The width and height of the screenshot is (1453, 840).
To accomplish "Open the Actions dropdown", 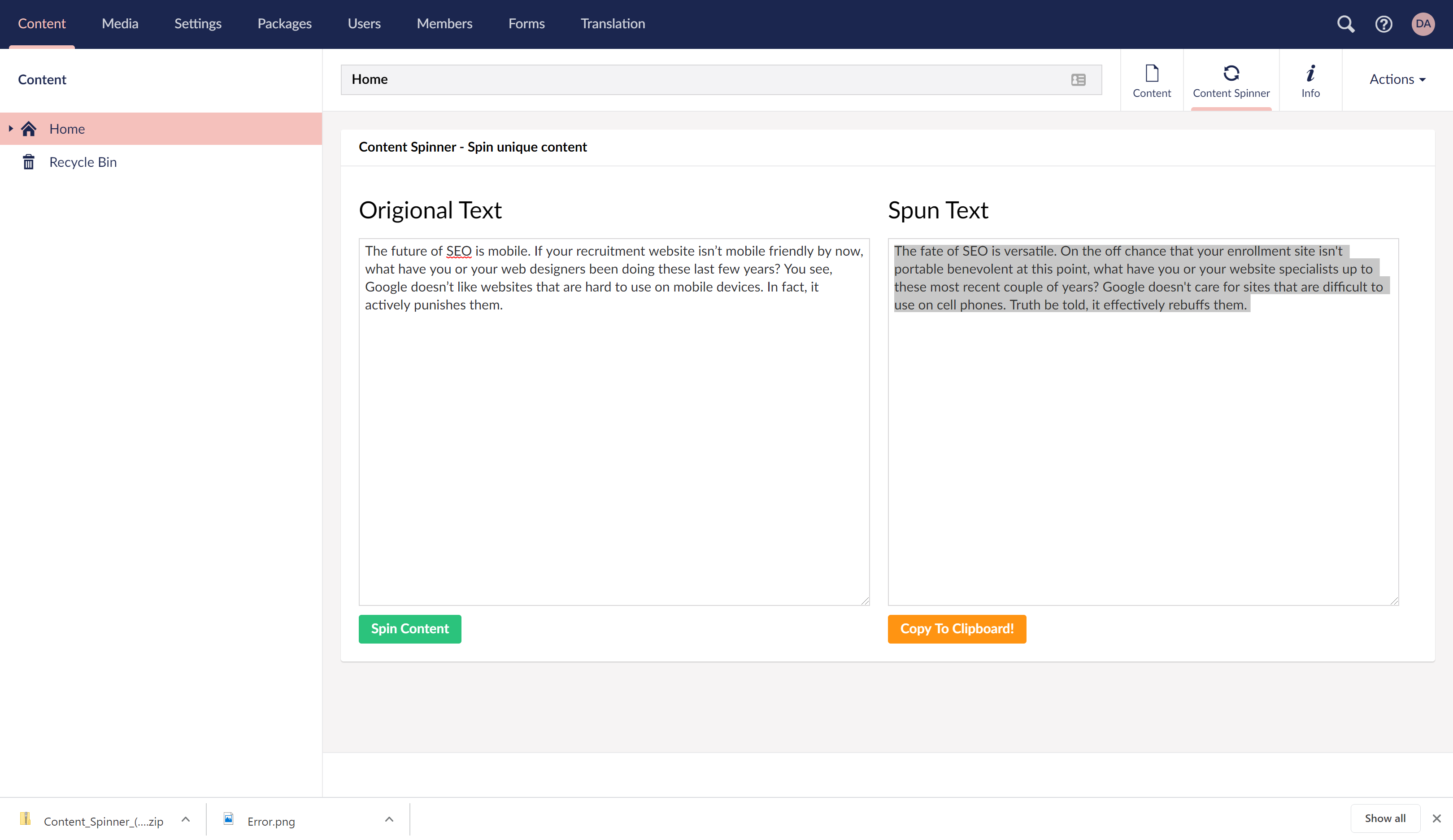I will coord(1397,79).
